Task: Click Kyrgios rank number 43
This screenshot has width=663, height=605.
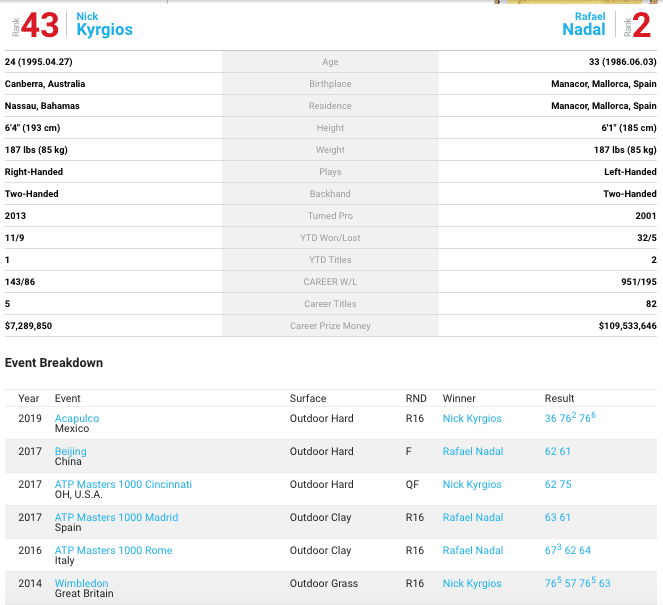Action: point(40,25)
